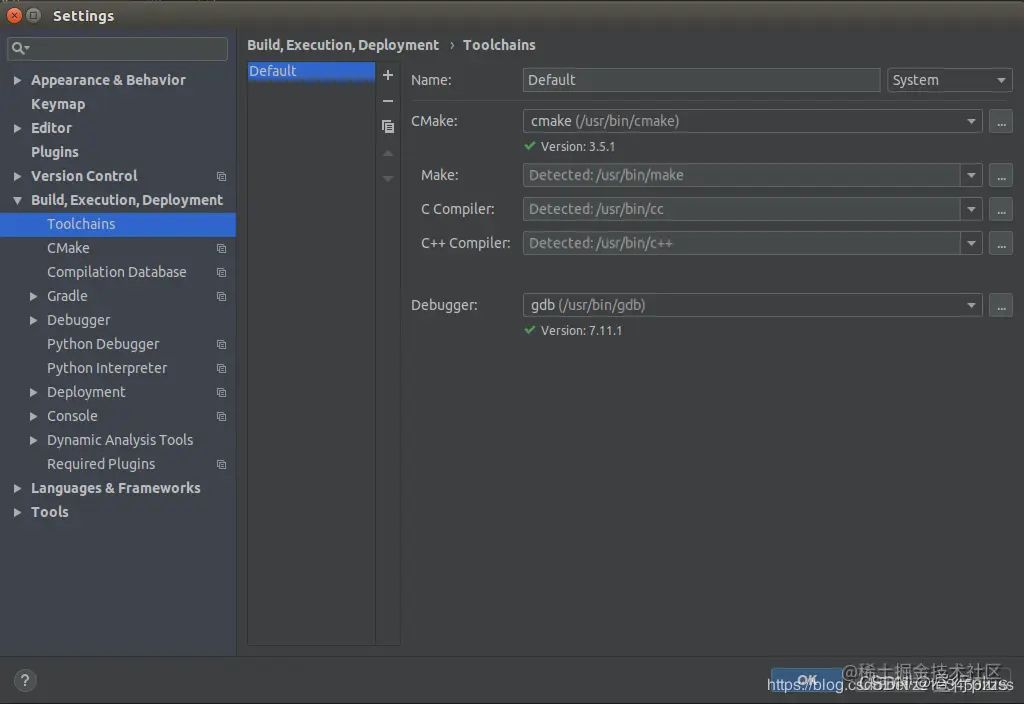Move toolchain up with the up arrow
The image size is (1024, 704).
pos(388,153)
